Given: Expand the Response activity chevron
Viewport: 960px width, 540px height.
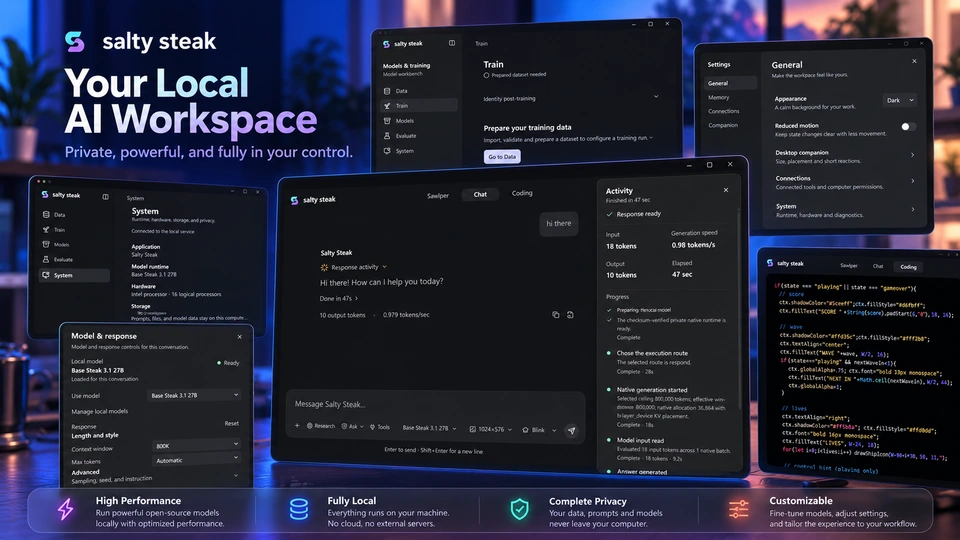Looking at the screenshot, I should coord(384,267).
